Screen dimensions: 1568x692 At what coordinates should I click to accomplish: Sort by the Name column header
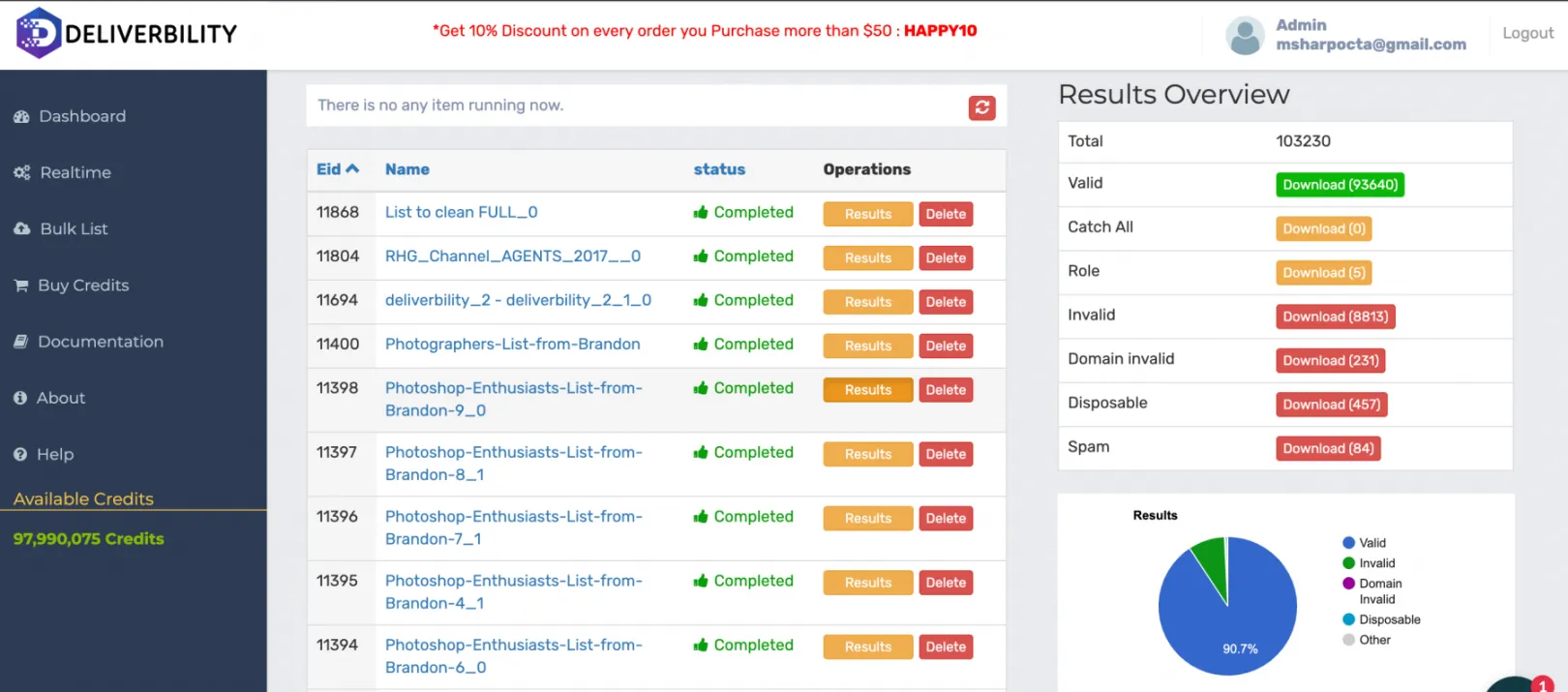click(x=407, y=169)
